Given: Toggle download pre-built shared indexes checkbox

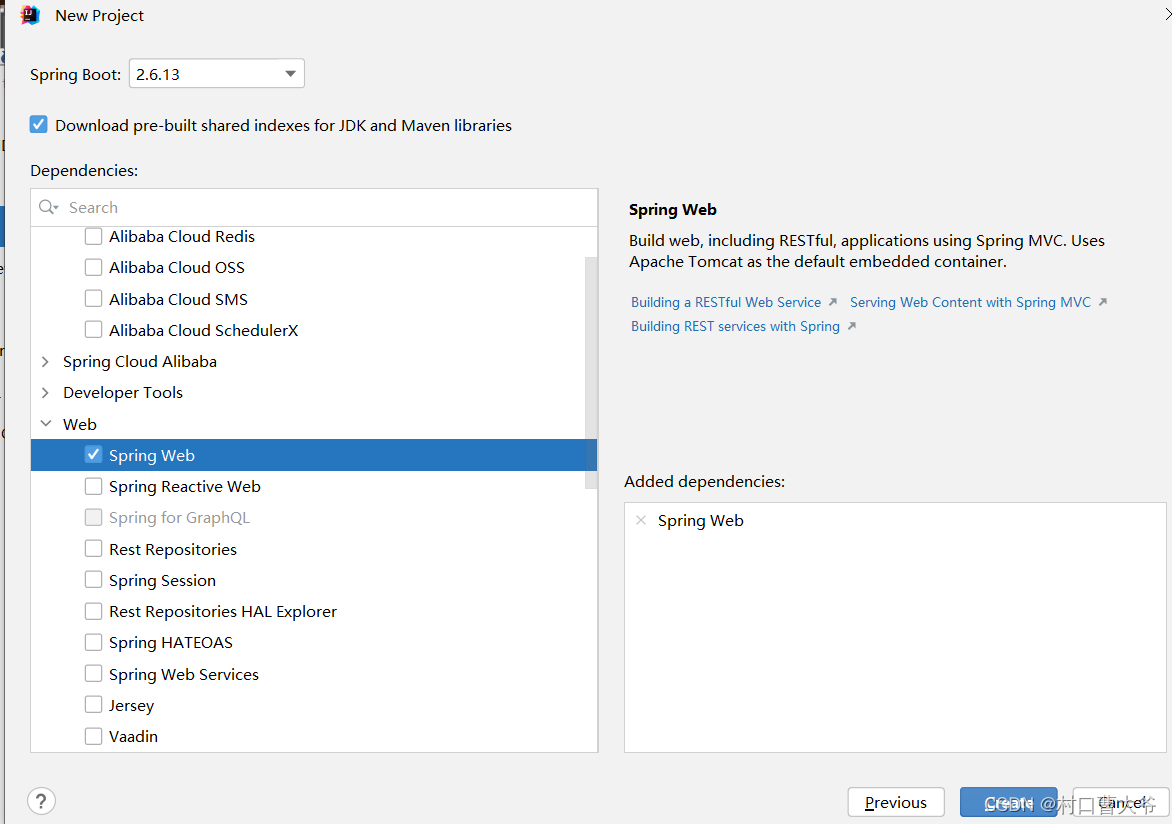Looking at the screenshot, I should [x=39, y=125].
